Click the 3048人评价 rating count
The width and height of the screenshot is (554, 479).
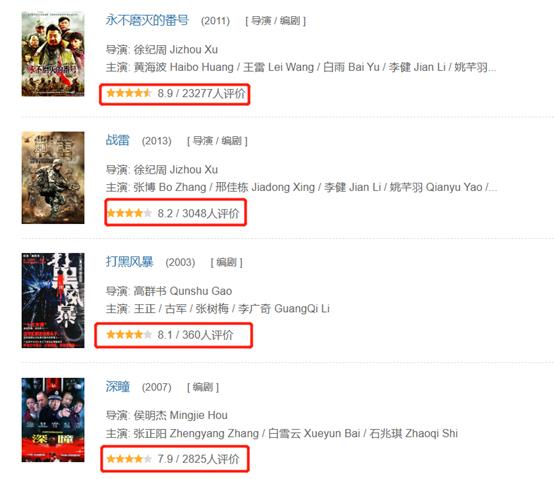(x=211, y=213)
